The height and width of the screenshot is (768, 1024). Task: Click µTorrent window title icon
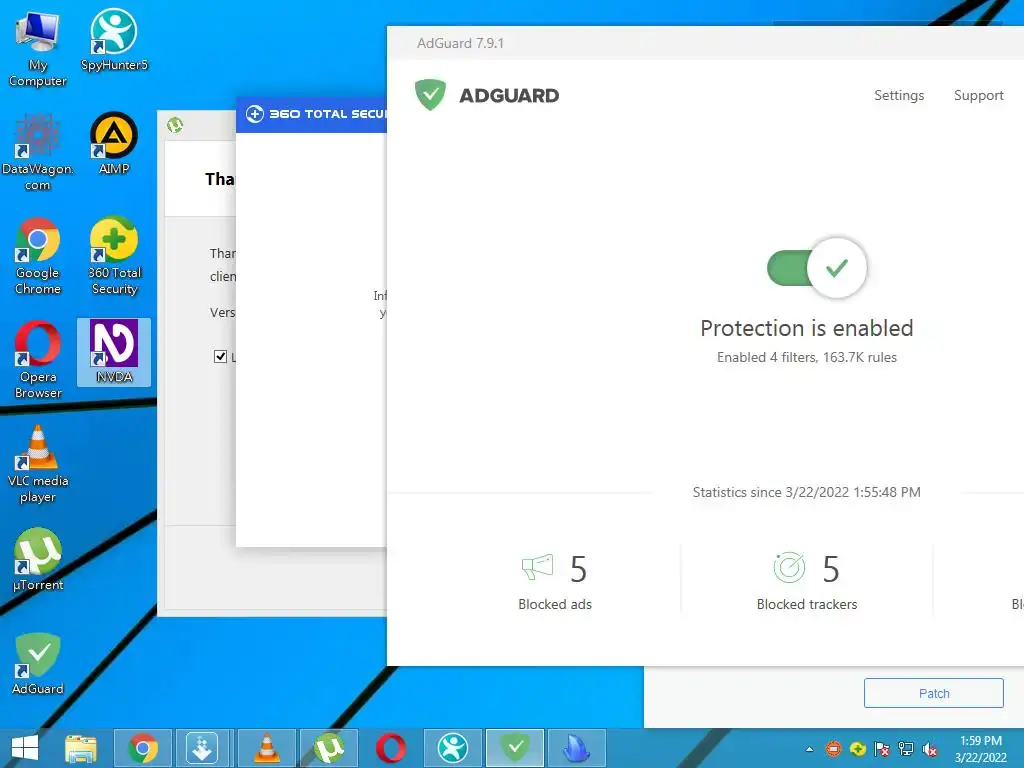tap(174, 125)
